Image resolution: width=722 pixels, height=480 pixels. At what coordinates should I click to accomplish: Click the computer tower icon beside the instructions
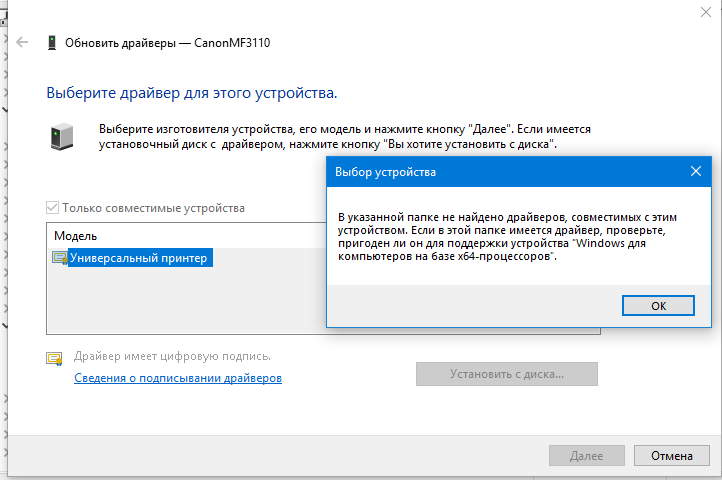62,136
